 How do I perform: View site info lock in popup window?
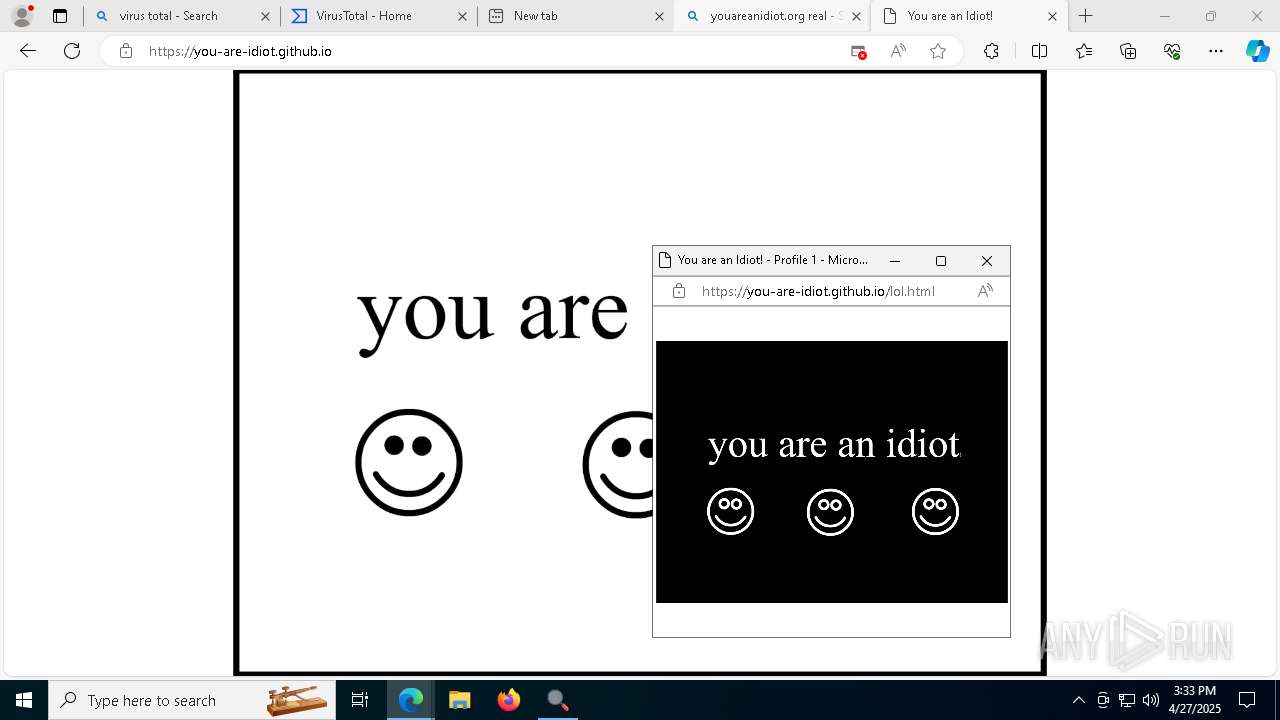coord(679,291)
